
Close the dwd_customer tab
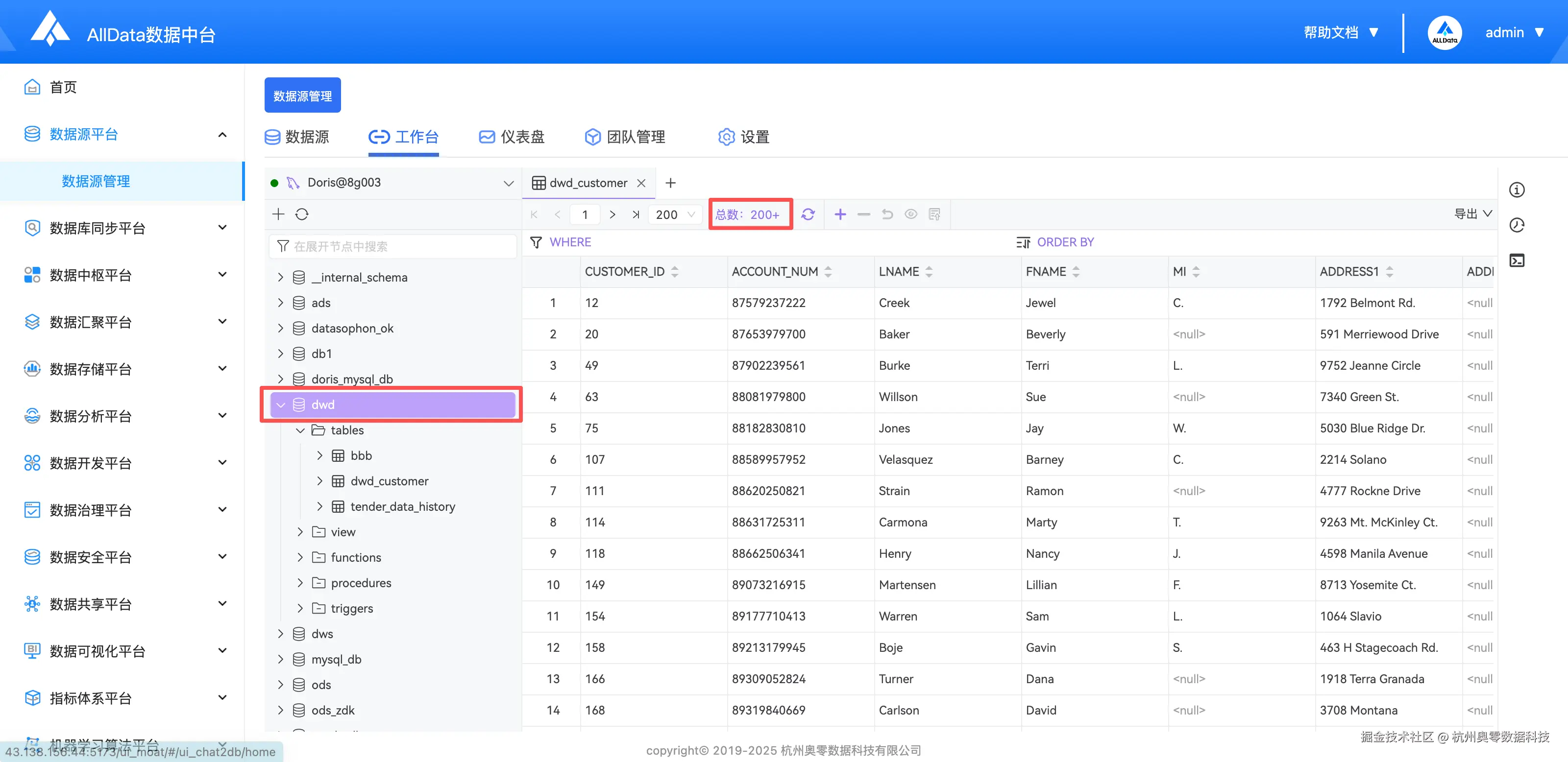[641, 183]
